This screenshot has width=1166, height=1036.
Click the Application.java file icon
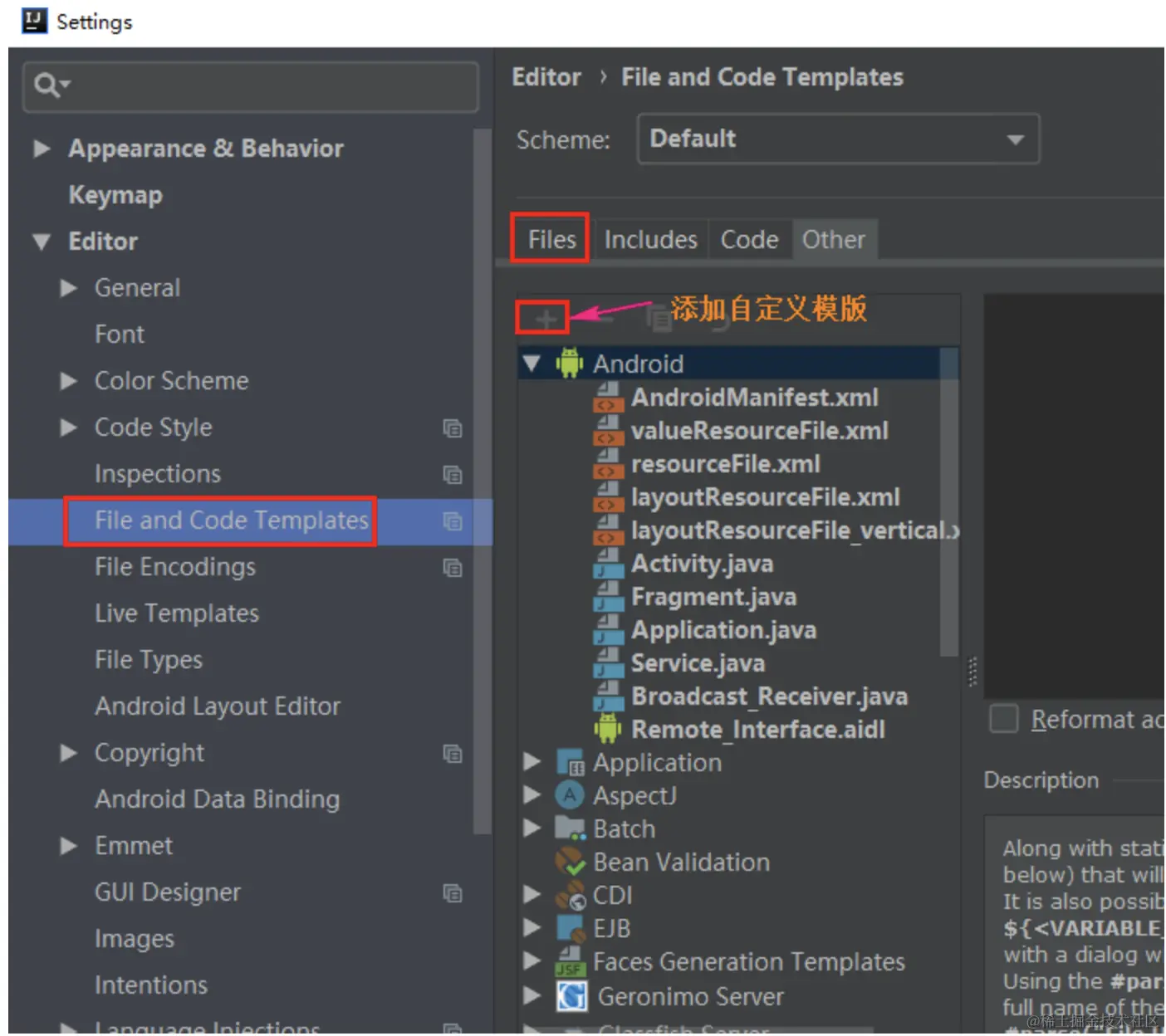608,630
